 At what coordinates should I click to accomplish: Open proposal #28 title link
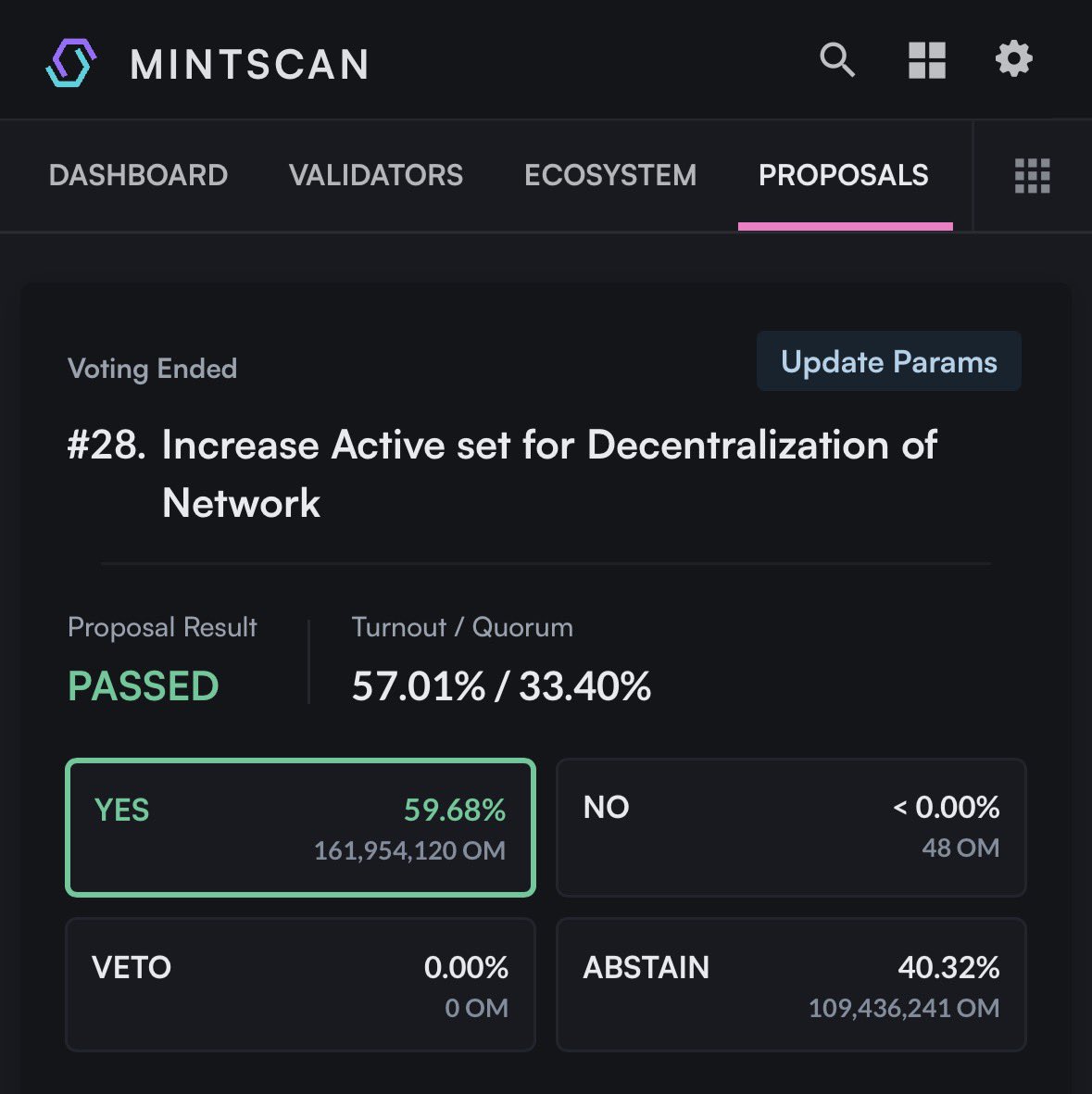click(x=548, y=446)
